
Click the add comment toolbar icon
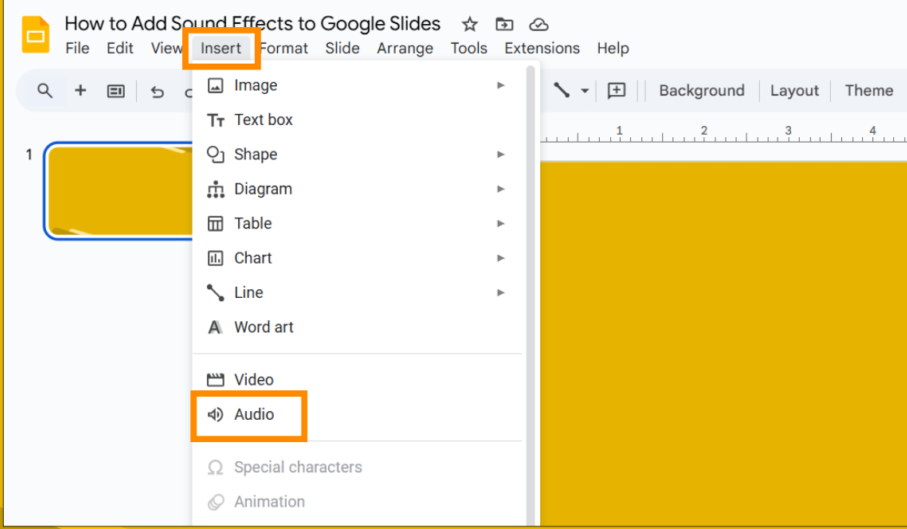pyautogui.click(x=617, y=91)
